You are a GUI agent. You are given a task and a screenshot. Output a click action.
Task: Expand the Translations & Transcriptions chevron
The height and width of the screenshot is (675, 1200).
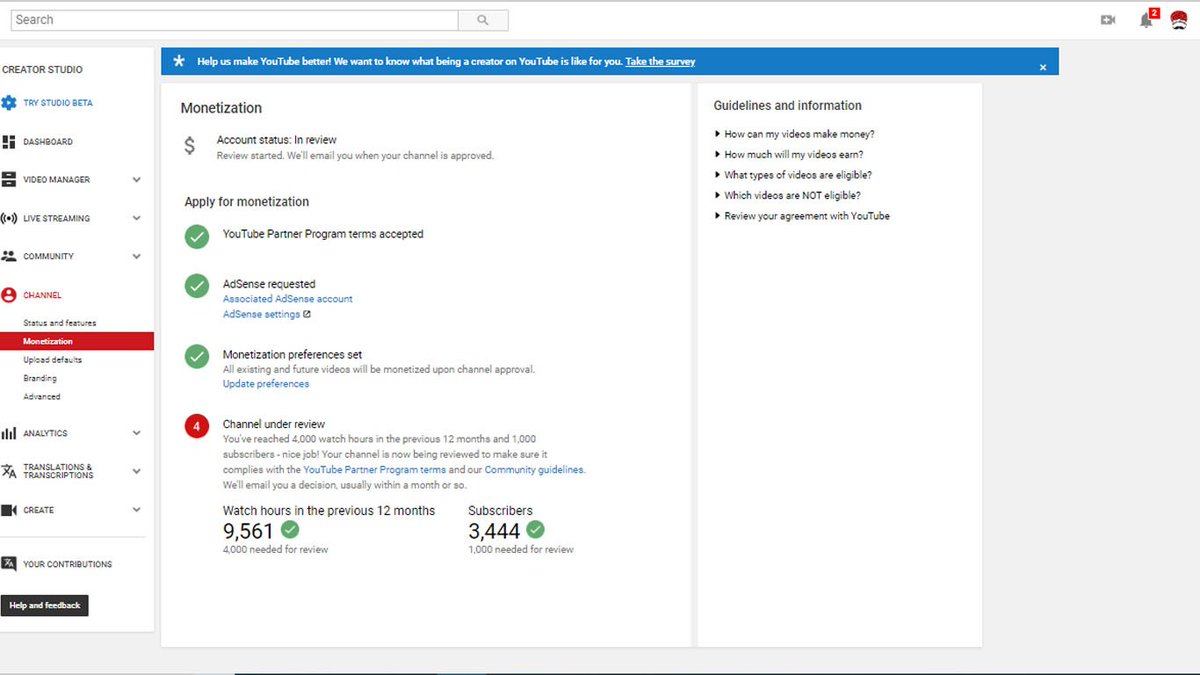(137, 471)
